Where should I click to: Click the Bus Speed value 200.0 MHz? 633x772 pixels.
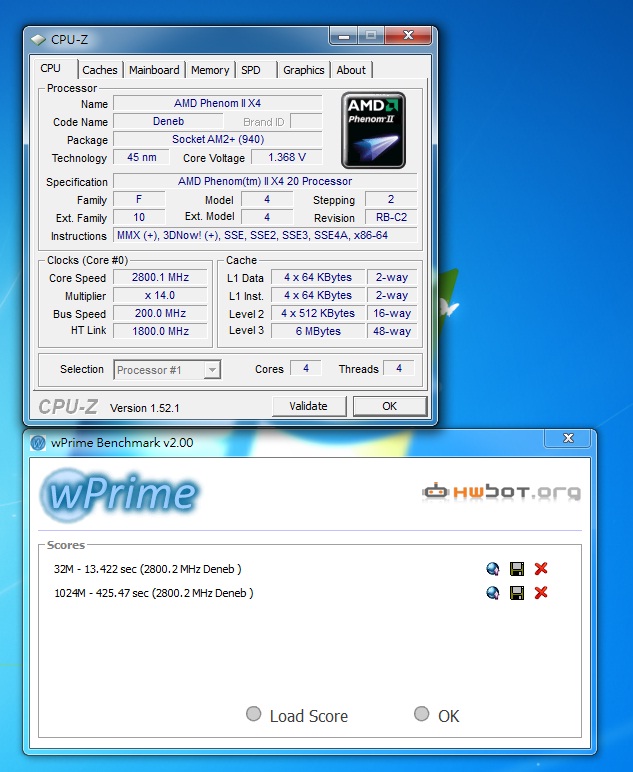click(x=160, y=313)
